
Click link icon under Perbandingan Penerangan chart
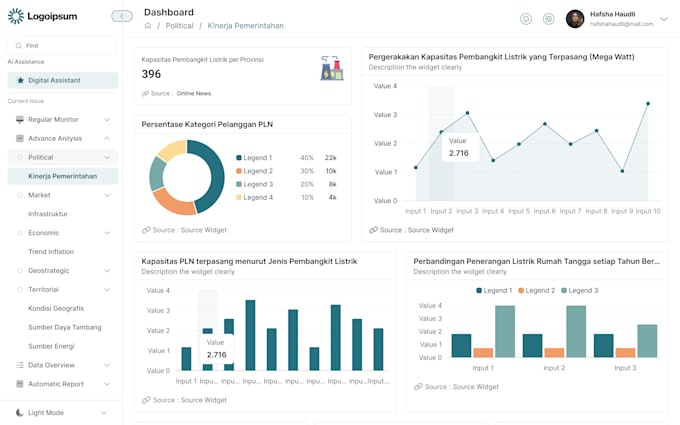tap(418, 386)
